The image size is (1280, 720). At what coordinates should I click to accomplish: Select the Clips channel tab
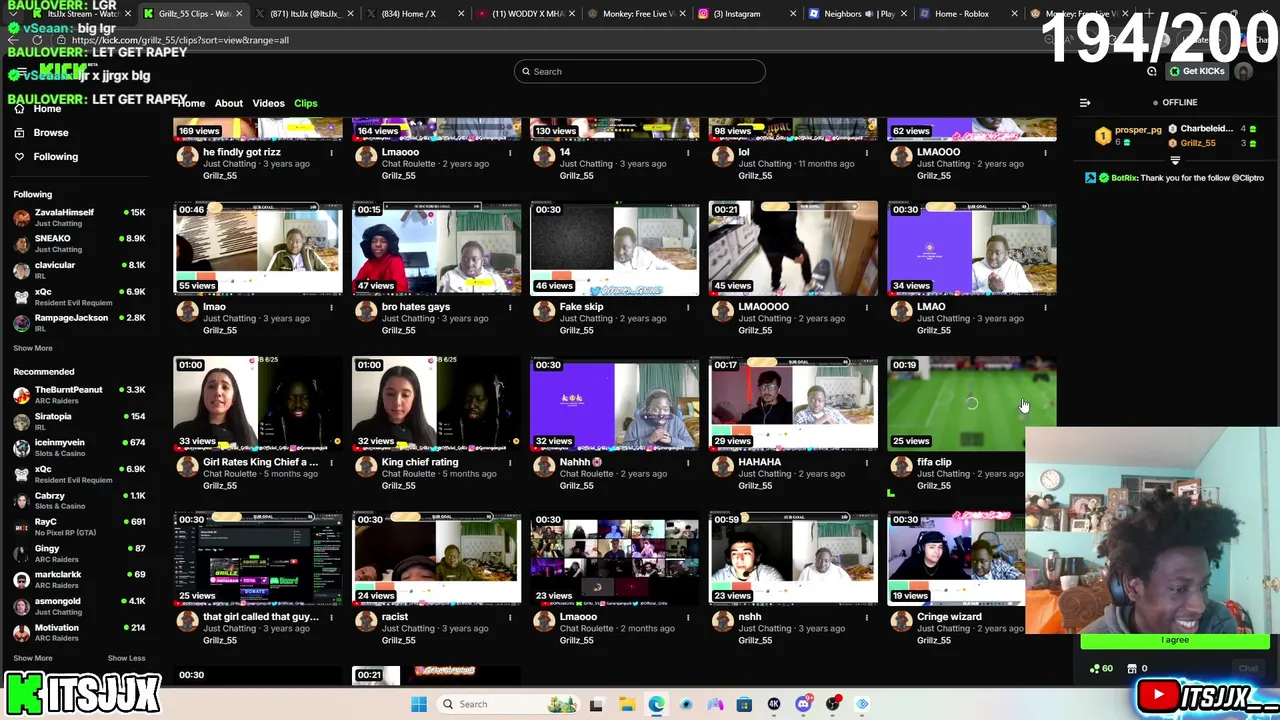click(x=305, y=103)
